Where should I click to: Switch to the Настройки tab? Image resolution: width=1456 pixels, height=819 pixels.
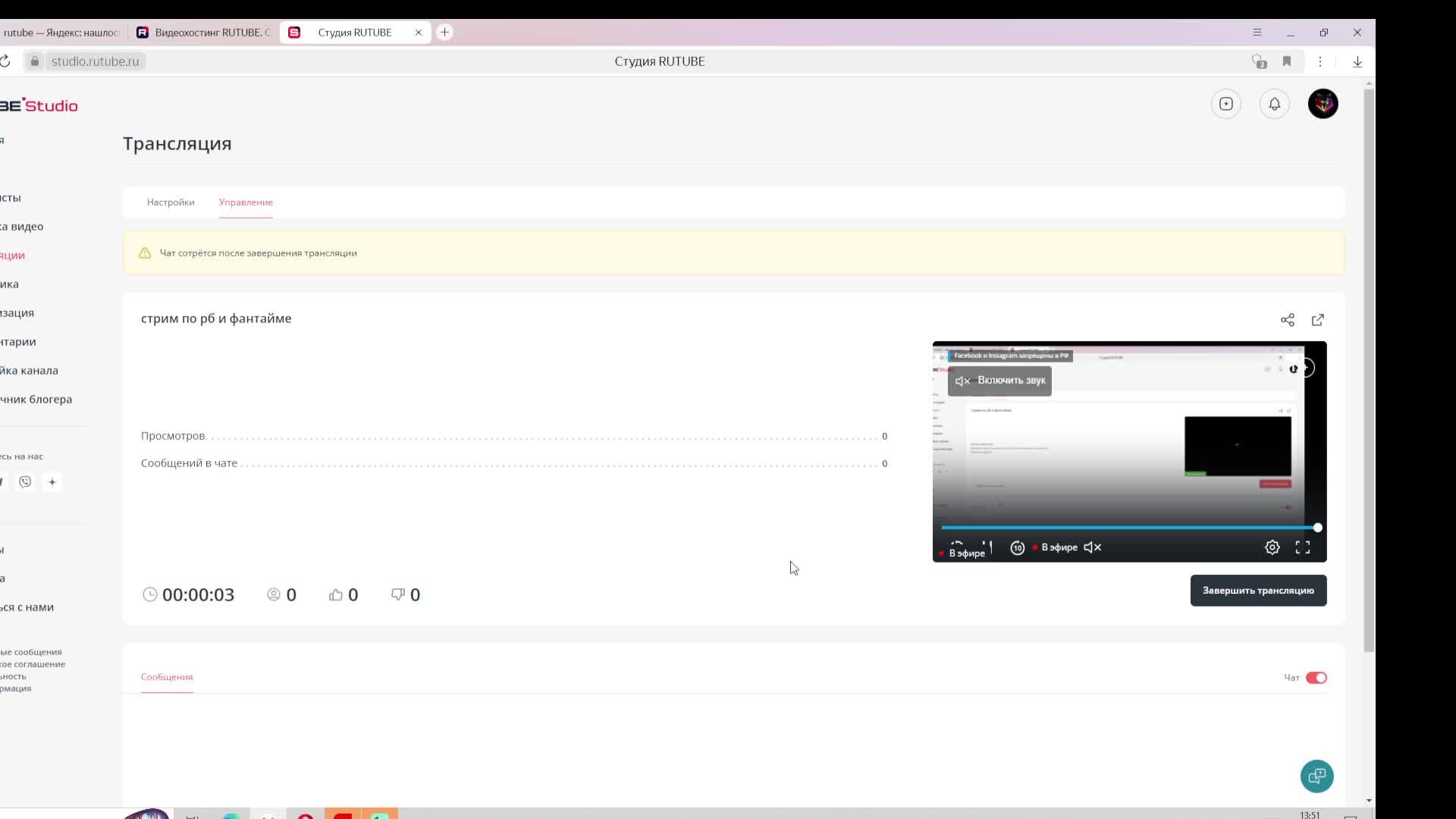[171, 202]
